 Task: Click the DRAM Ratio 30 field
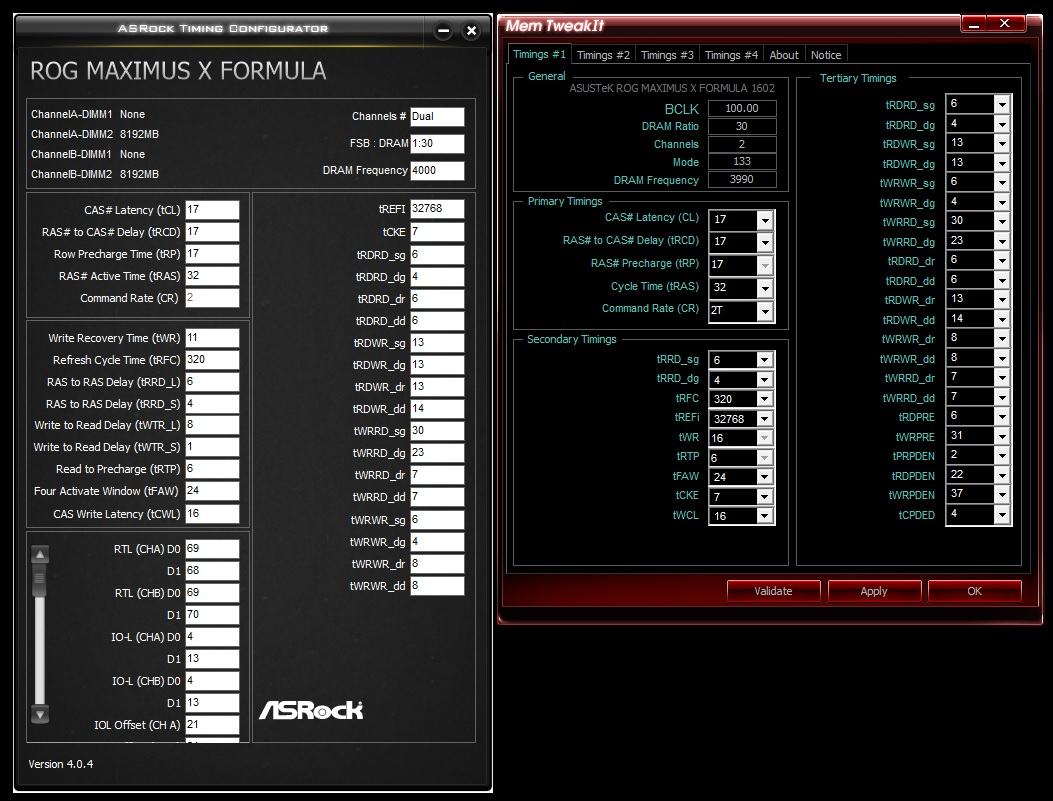tap(742, 126)
